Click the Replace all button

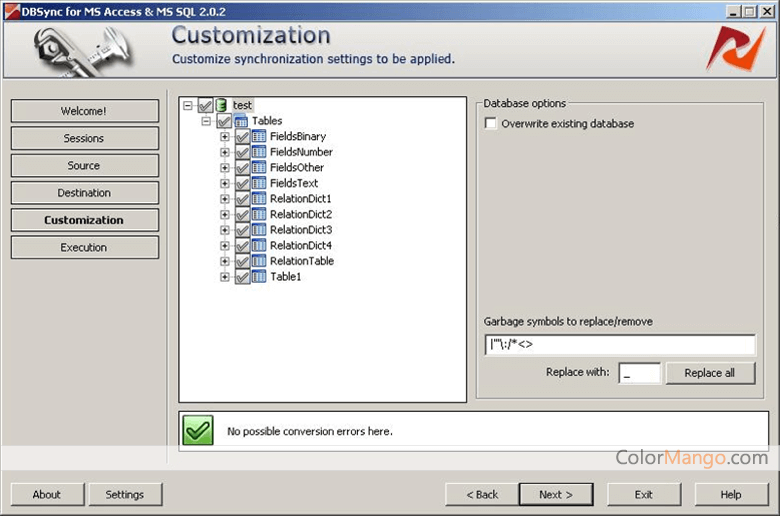(710, 373)
